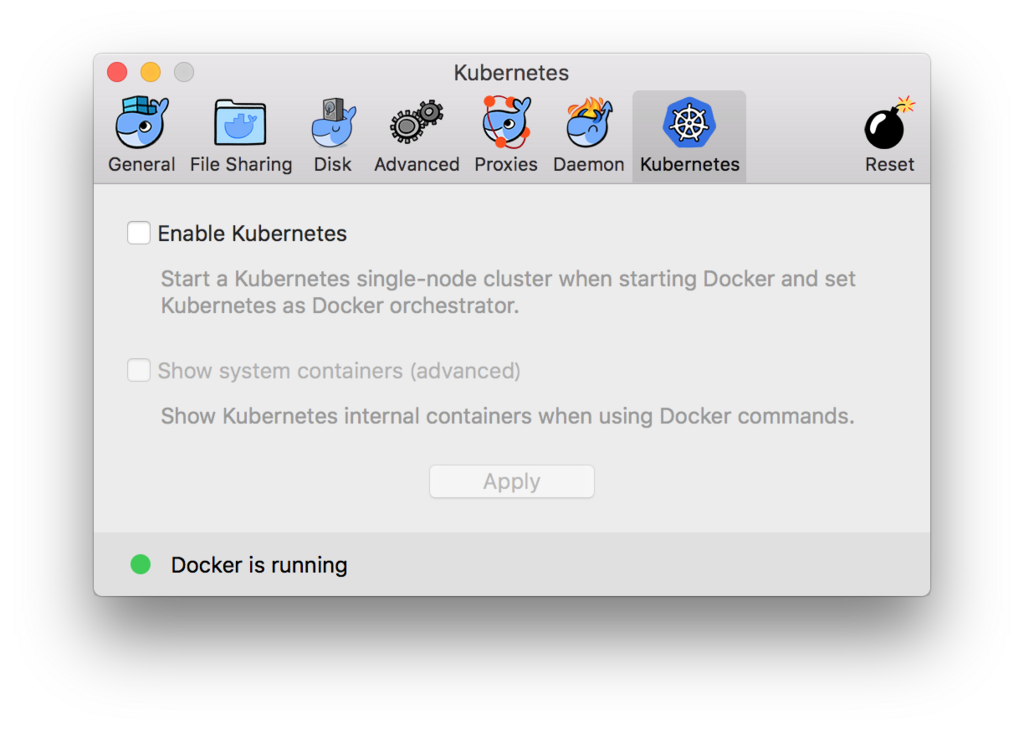Click the single-node cluster description text

508,292
